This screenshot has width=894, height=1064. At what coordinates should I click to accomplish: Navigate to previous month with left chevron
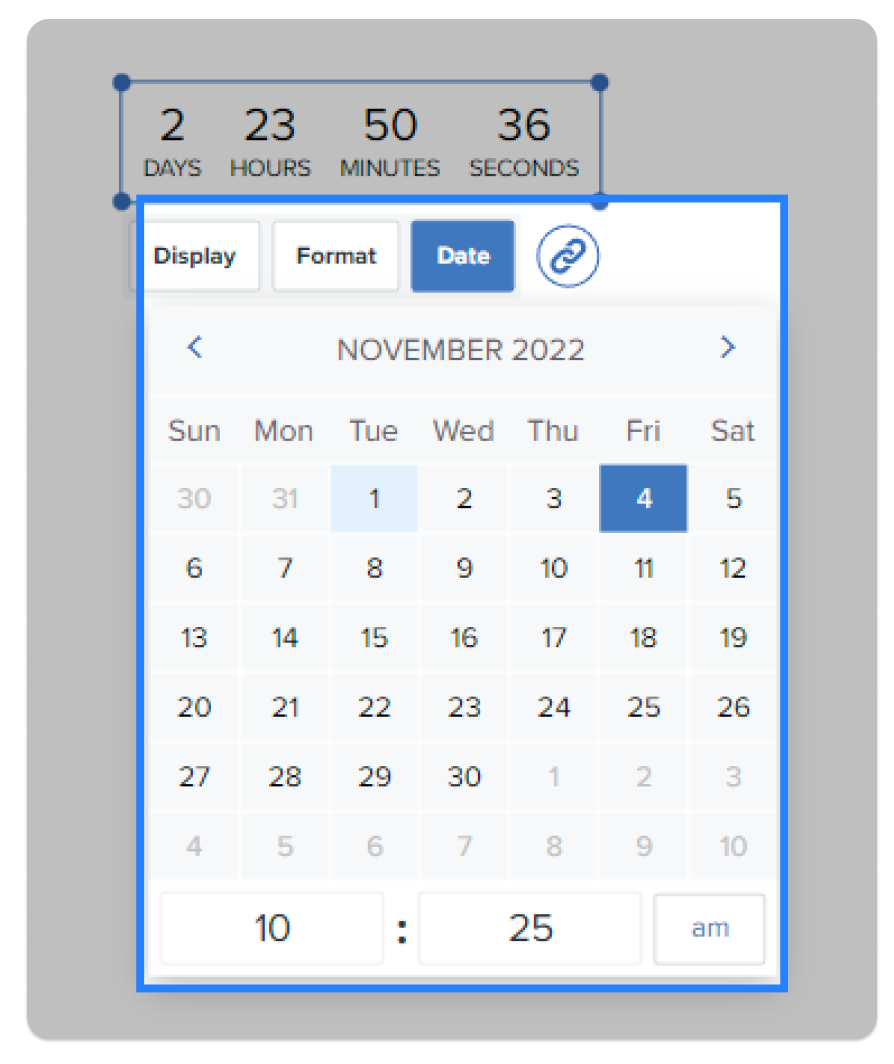pyautogui.click(x=194, y=348)
